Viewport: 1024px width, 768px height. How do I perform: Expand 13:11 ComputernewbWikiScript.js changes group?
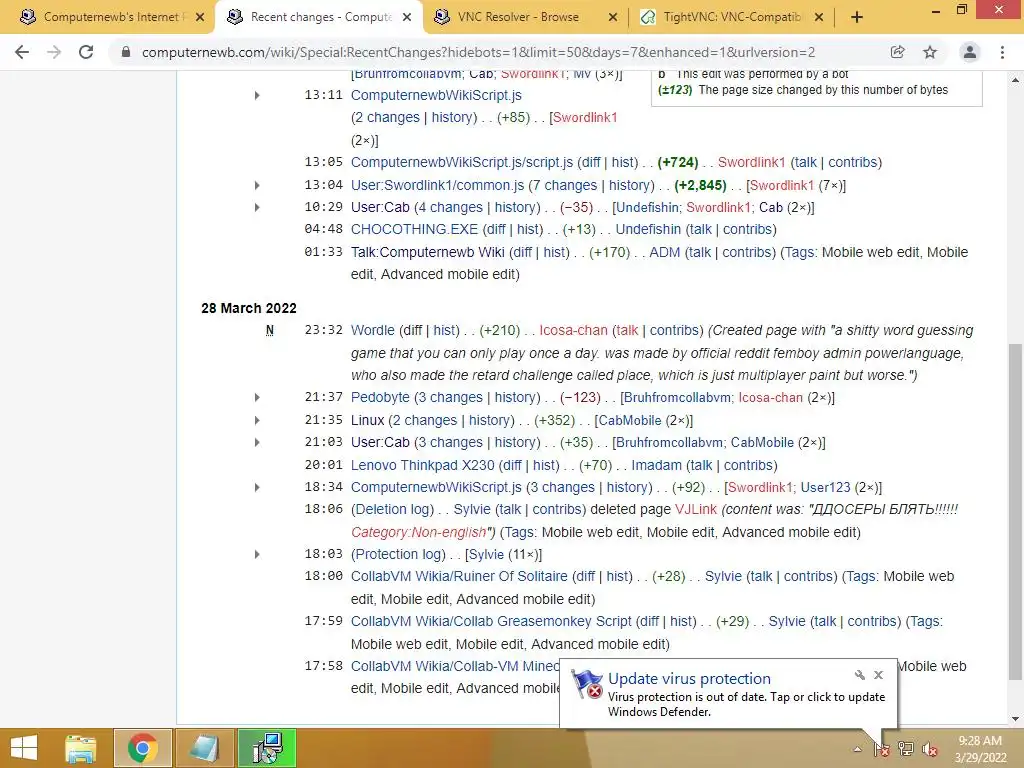coord(257,95)
